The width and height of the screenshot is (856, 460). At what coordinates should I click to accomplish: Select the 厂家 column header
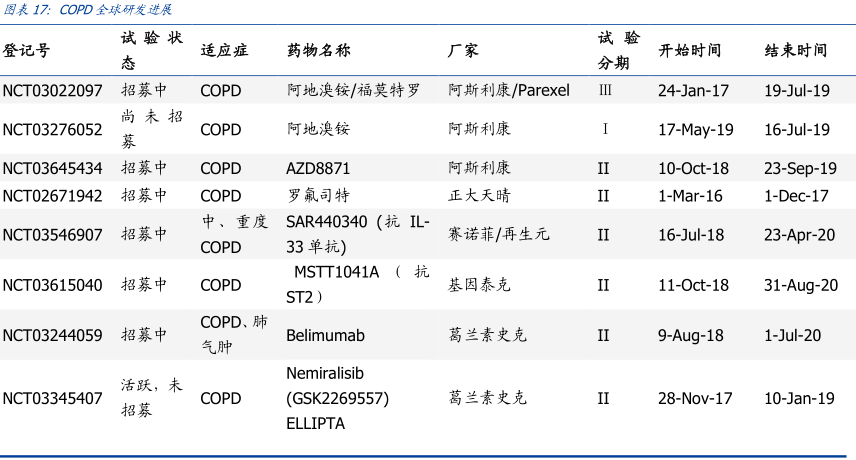click(x=463, y=50)
